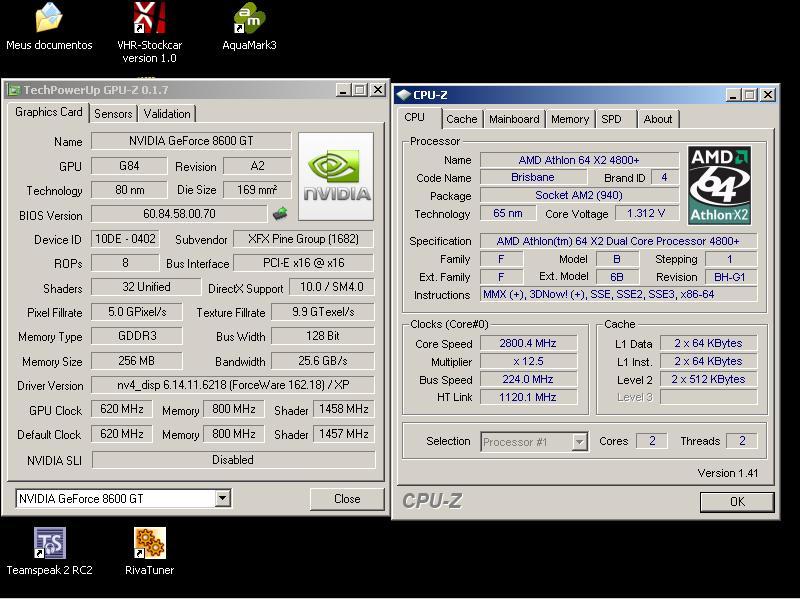Click the Bus Interface PCI-E x16 value
Image resolution: width=800 pixels, height=600 pixels.
[303, 263]
